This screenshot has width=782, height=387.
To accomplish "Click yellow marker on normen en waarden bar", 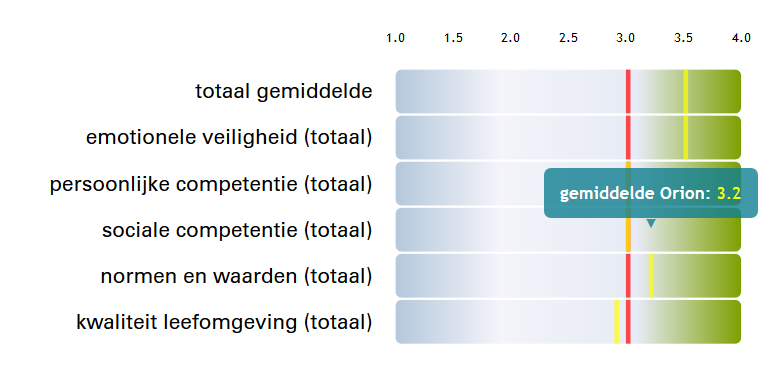I will click(651, 276).
